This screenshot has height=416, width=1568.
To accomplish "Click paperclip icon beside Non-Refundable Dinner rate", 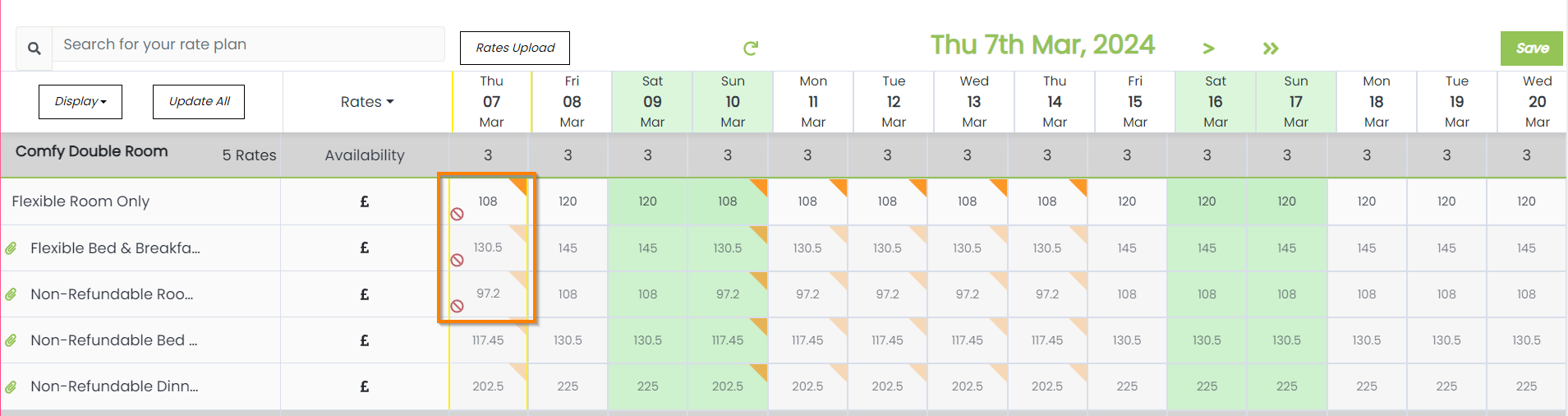I will (11, 386).
